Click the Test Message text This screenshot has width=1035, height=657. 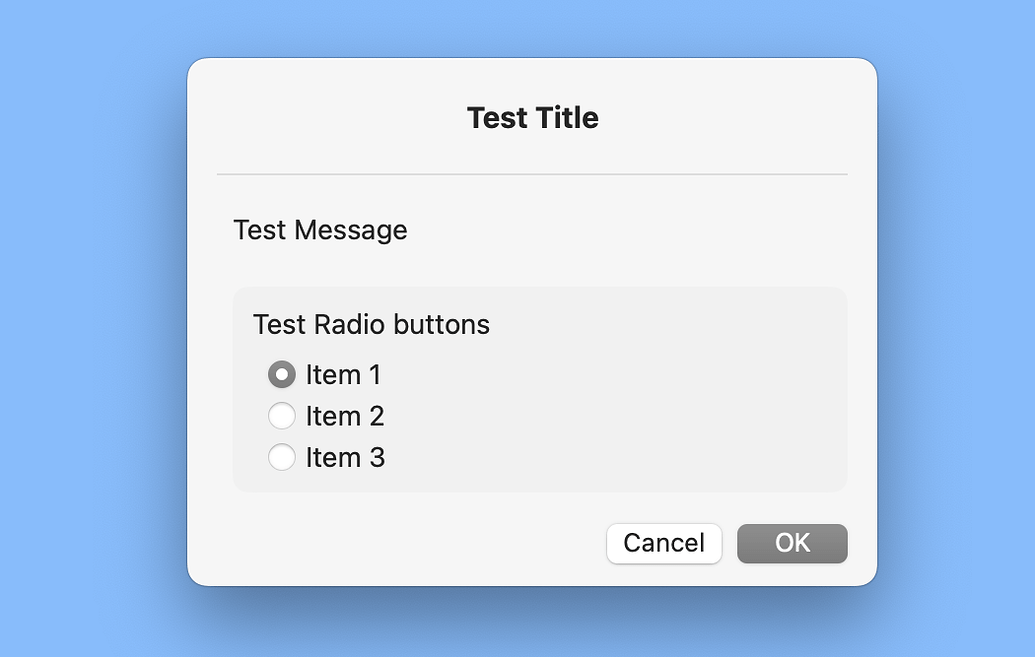(x=320, y=230)
